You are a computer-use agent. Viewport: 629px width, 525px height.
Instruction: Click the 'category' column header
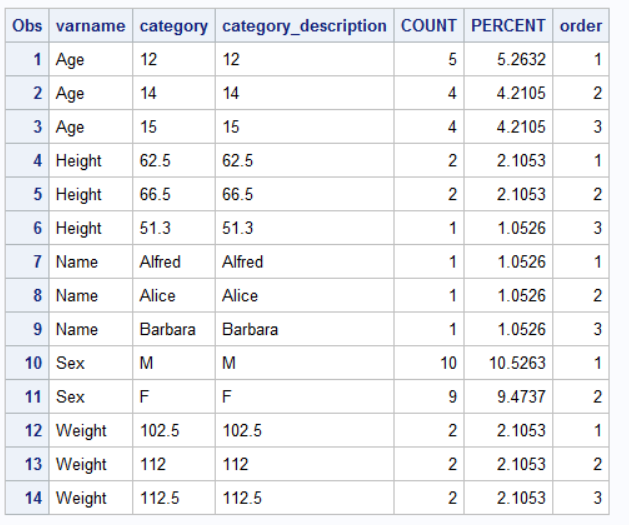coord(174,26)
